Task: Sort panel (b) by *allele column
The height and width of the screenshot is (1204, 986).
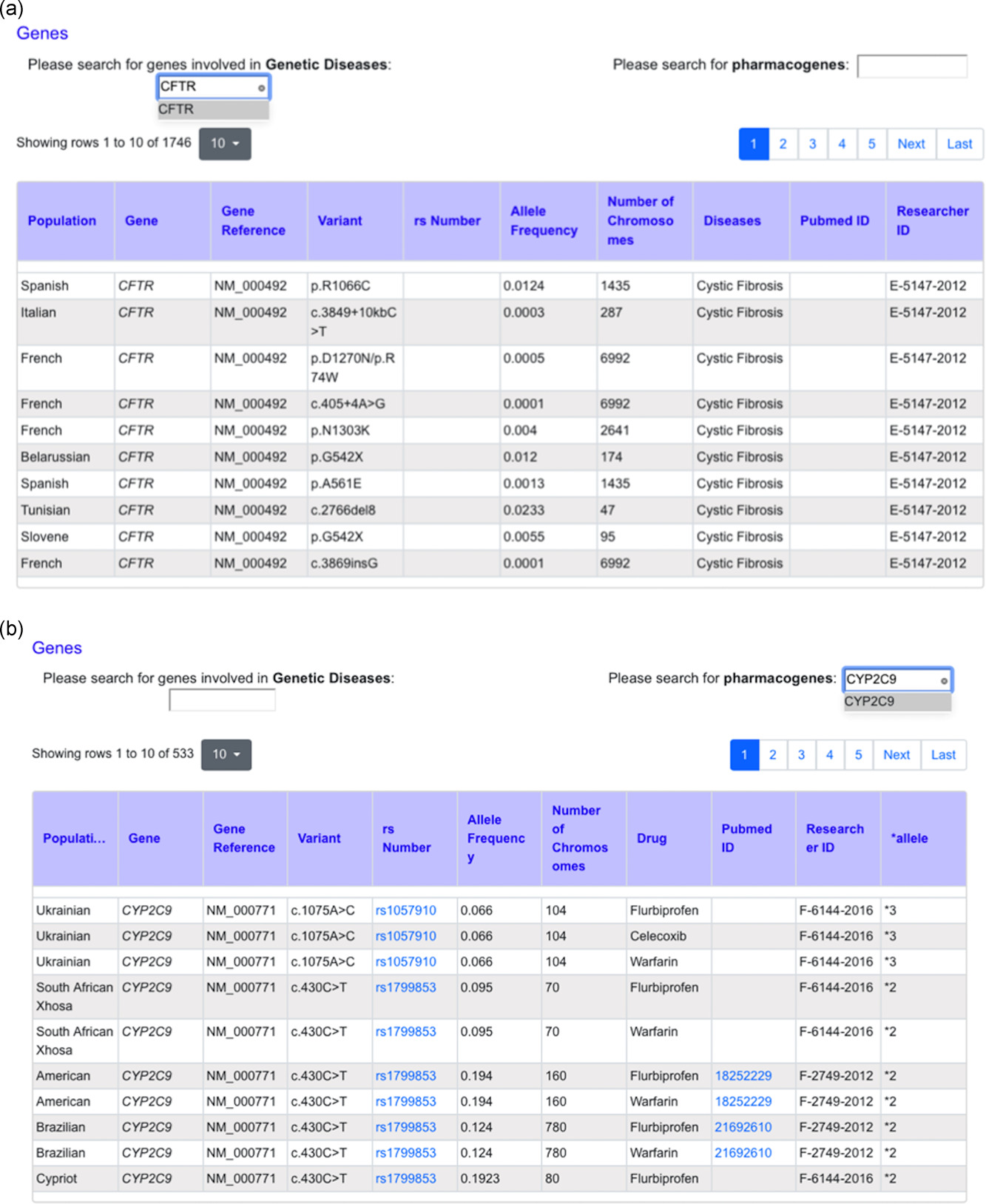Action: click(x=924, y=839)
